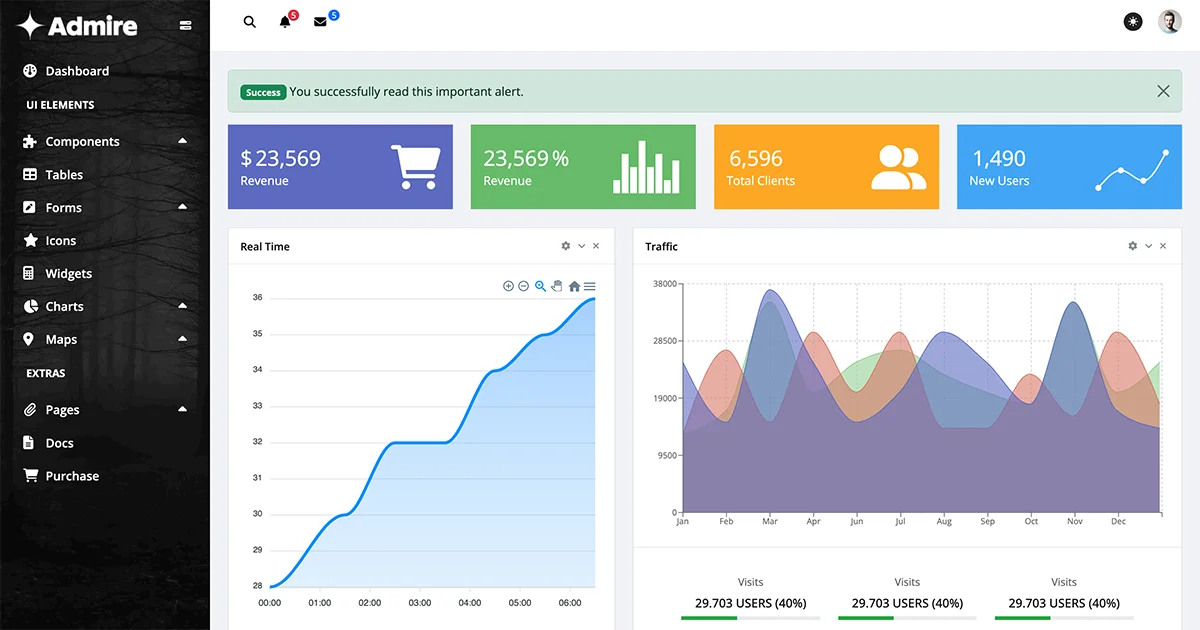The height and width of the screenshot is (630, 1200).
Task: Toggle the sidebar with hamburger icon
Action: [185, 25]
